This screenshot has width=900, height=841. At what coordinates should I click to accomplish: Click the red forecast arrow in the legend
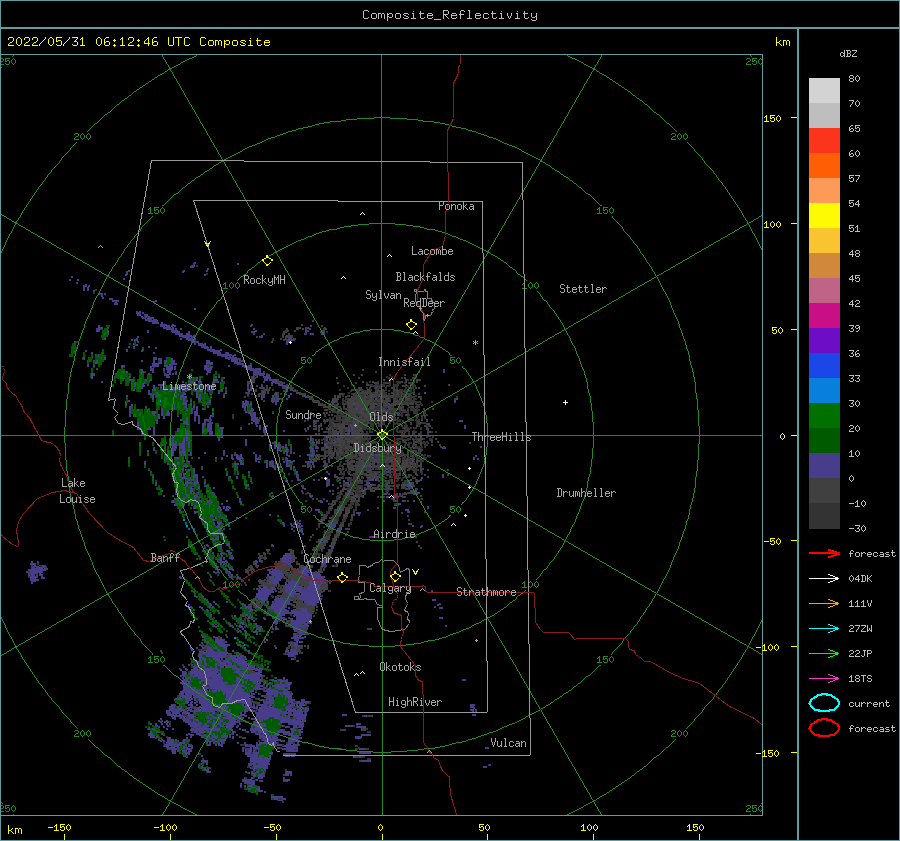[824, 553]
